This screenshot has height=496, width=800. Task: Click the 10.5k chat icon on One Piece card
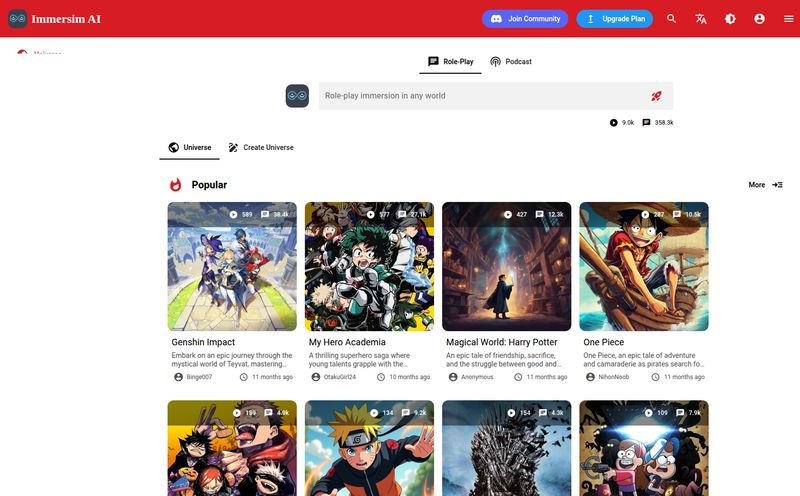[x=677, y=214]
